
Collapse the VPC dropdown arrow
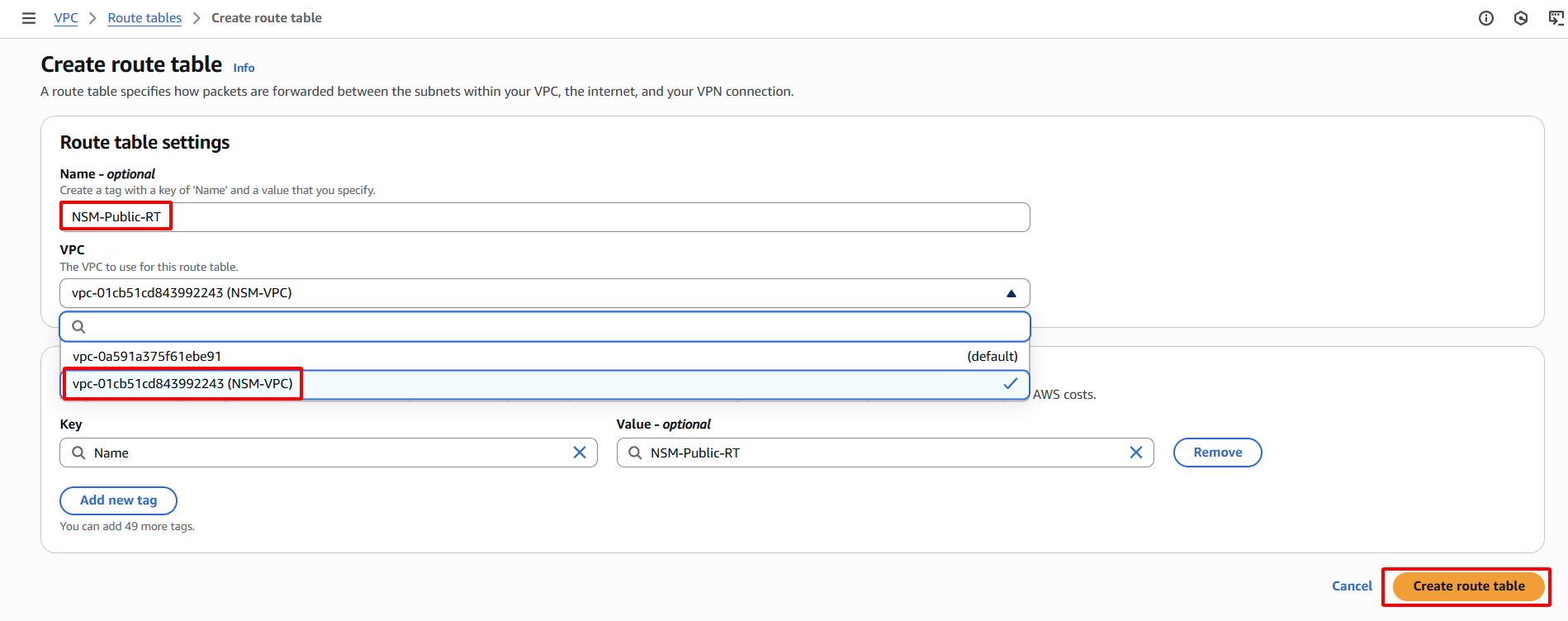(1011, 293)
